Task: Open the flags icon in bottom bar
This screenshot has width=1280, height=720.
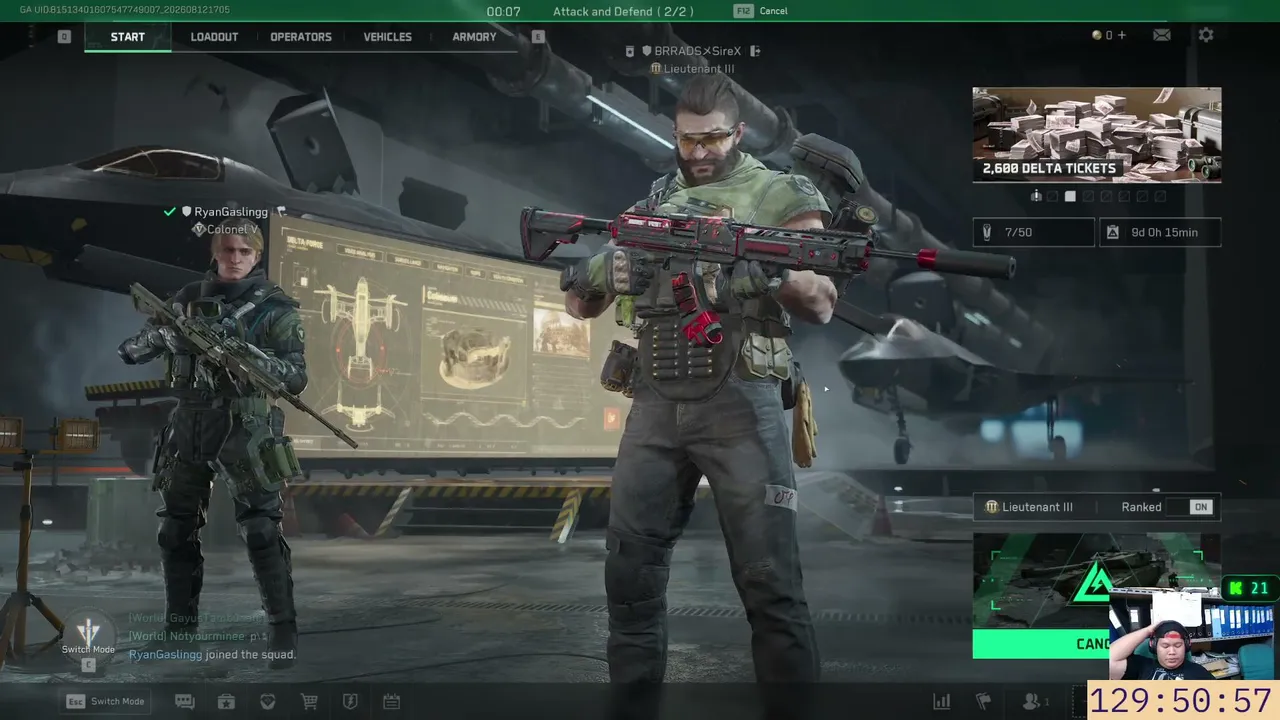Action: pos(983,701)
